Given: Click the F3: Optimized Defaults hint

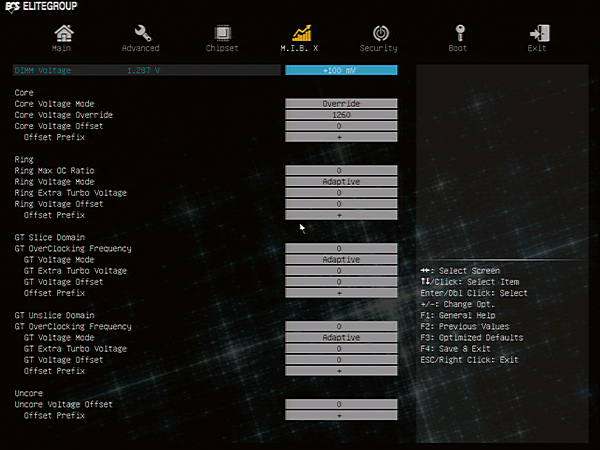Looking at the screenshot, I should pos(471,338).
